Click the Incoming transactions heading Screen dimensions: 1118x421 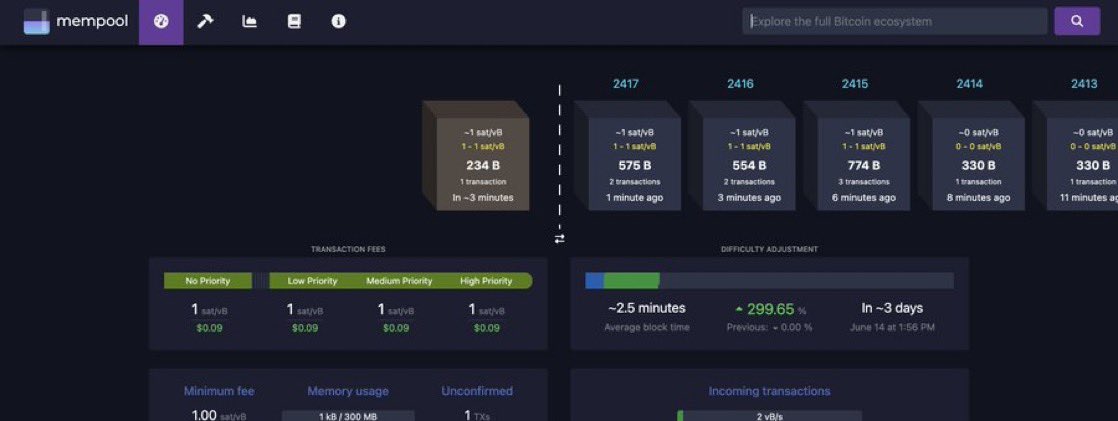(x=769, y=391)
